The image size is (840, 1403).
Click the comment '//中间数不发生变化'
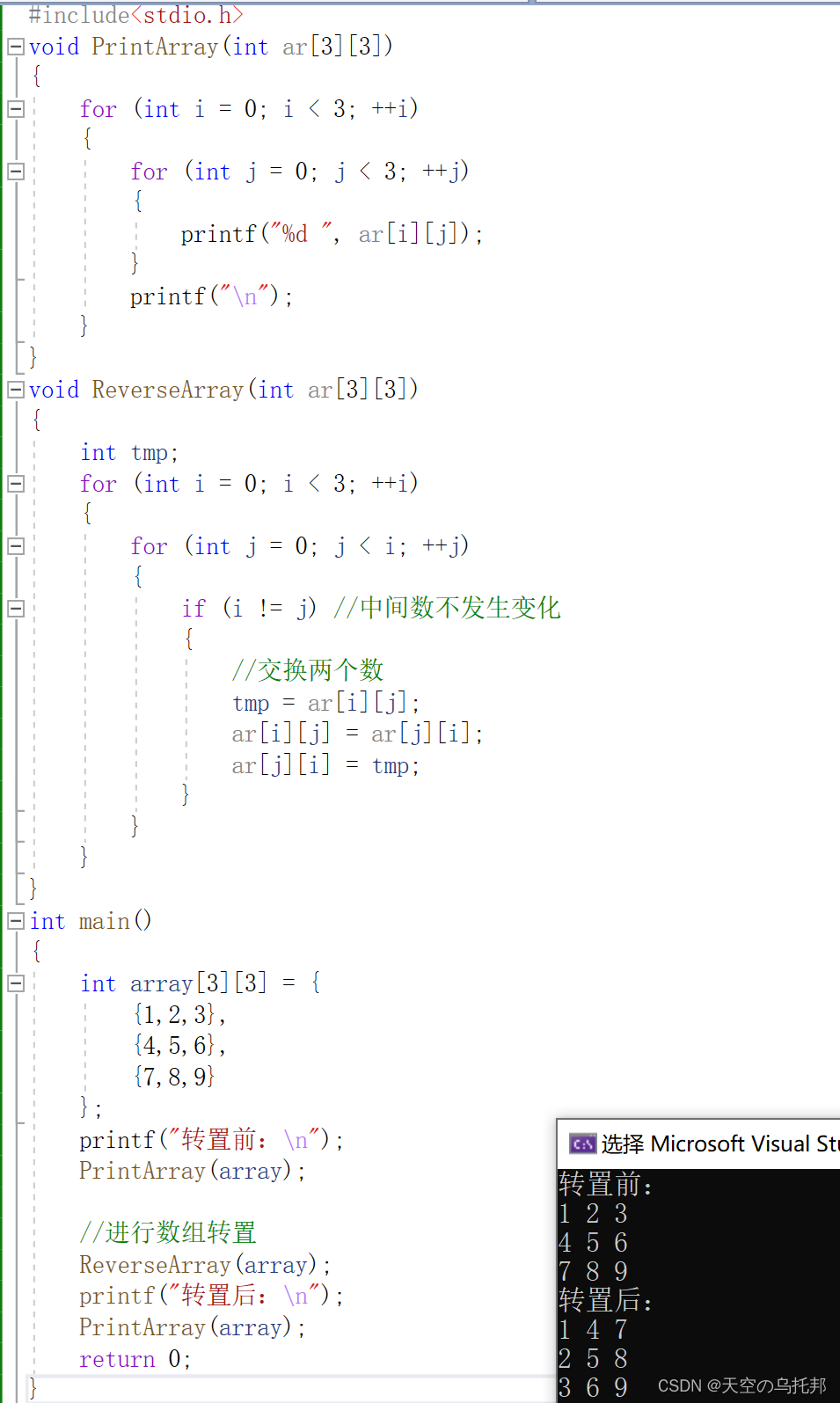point(447,608)
